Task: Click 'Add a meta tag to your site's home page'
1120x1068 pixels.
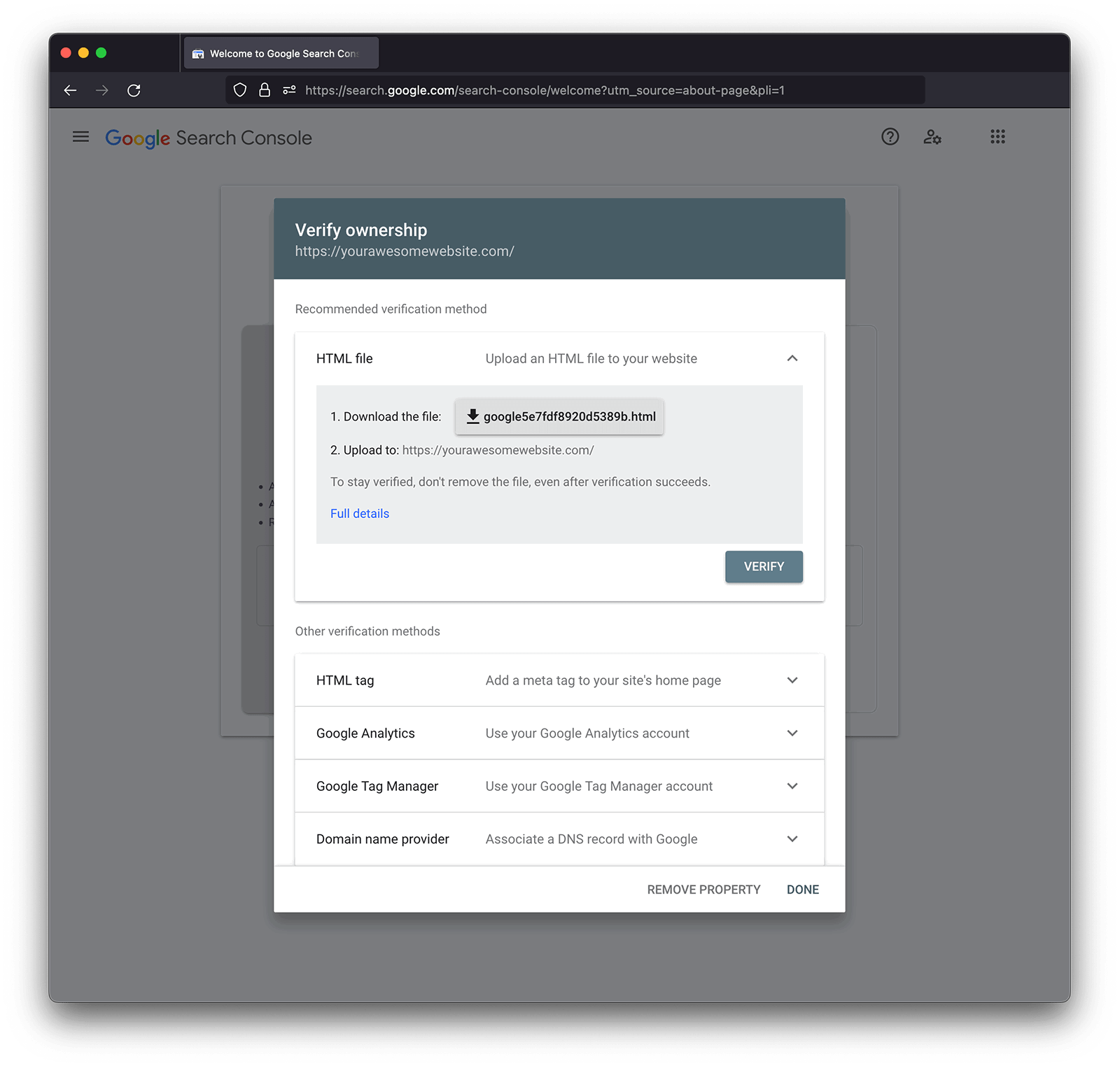Action: click(x=603, y=680)
